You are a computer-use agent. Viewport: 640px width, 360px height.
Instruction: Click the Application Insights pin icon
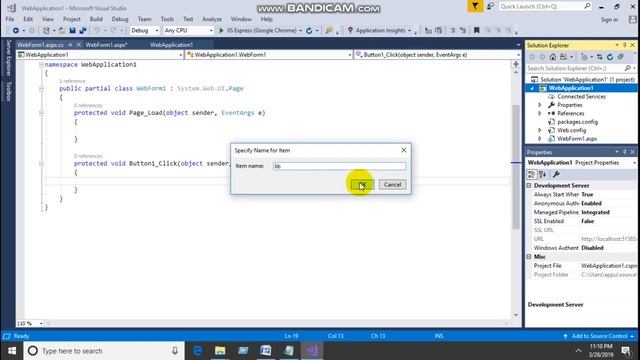point(350,31)
